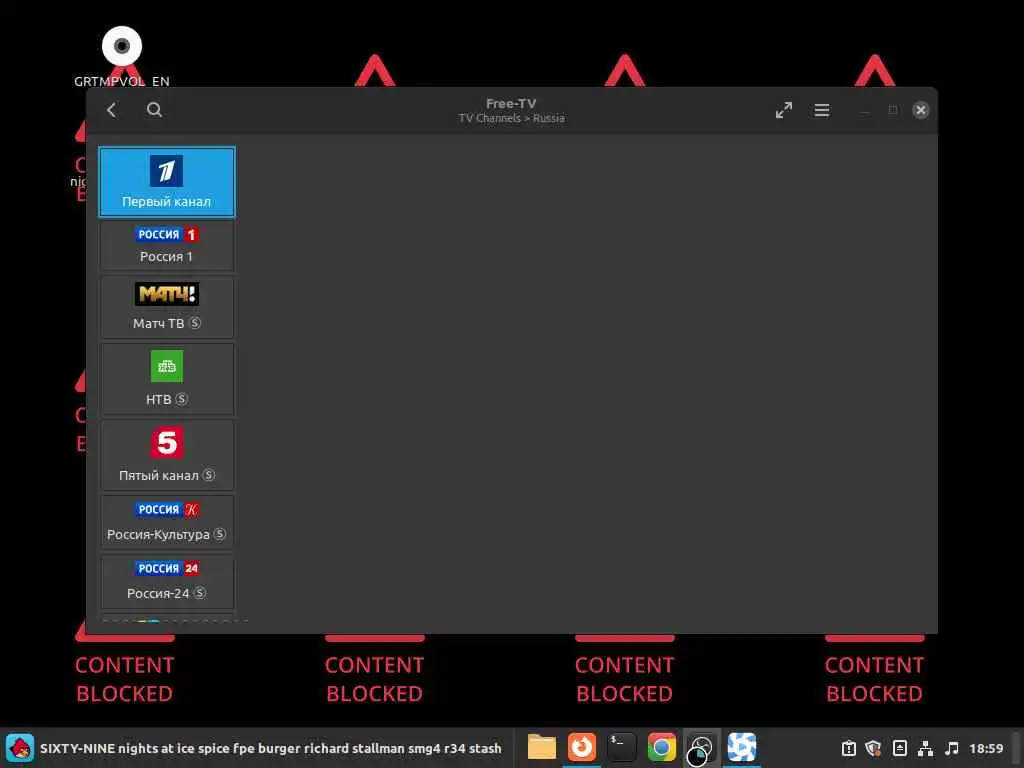Select the Россия-24 channel tile
The width and height of the screenshot is (1024, 768).
tap(167, 581)
